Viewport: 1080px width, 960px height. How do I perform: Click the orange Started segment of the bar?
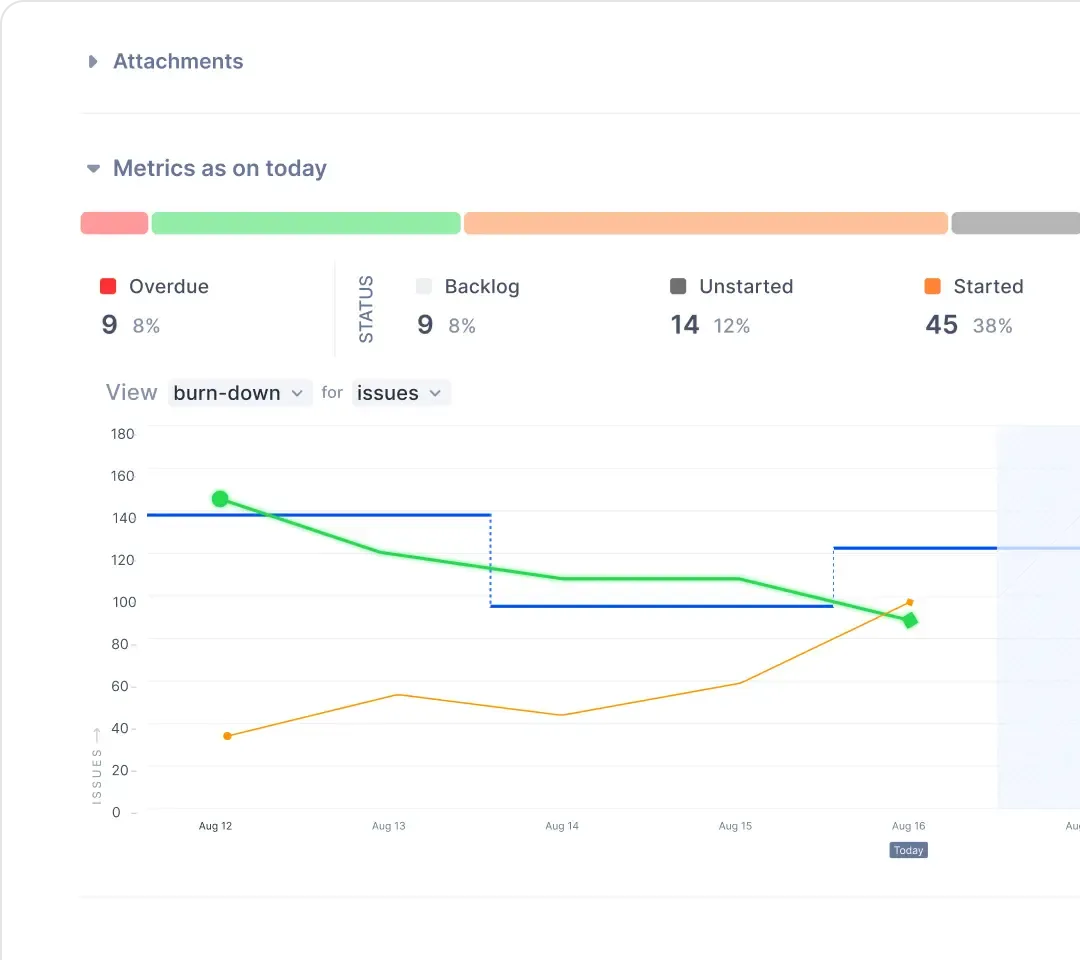pyautogui.click(x=705, y=223)
